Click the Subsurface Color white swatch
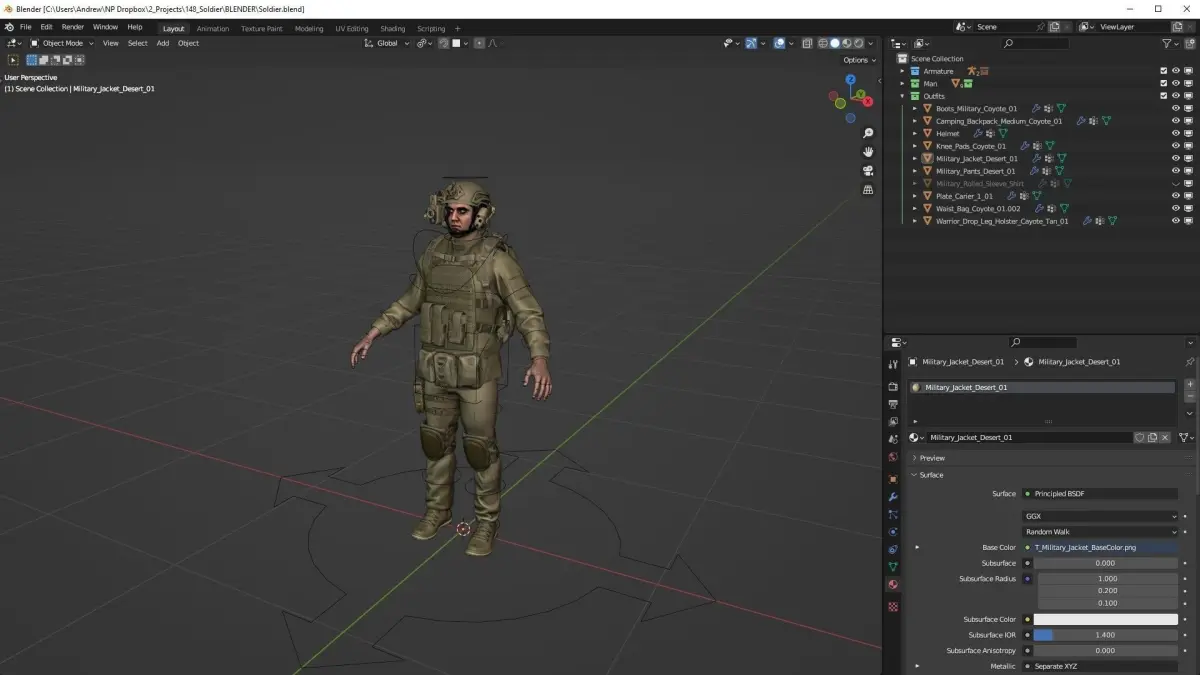 1106,620
